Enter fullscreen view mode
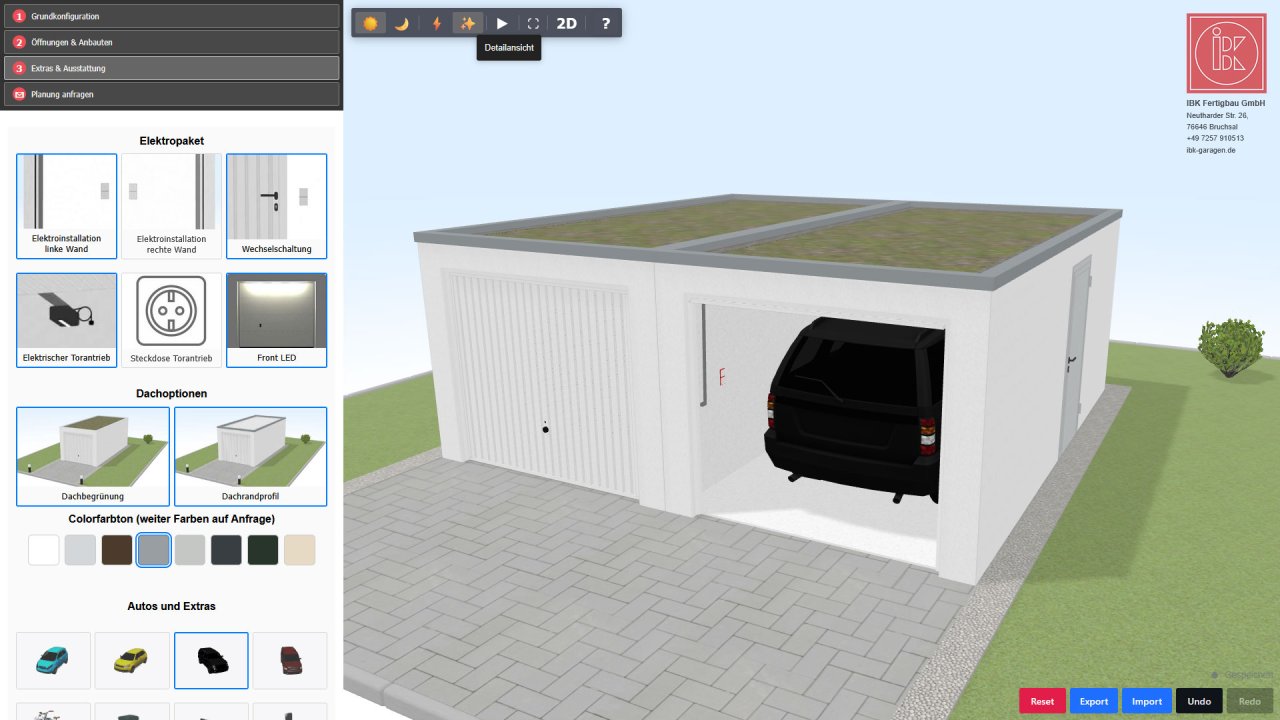This screenshot has height=720, width=1280. (533, 23)
